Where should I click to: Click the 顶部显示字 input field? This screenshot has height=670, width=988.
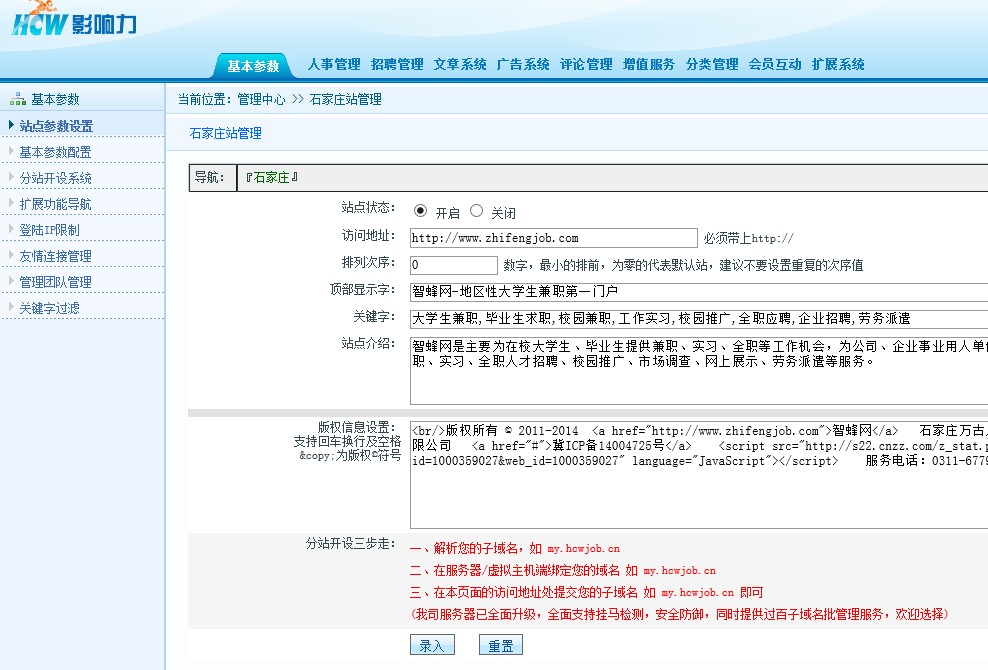tap(699, 292)
